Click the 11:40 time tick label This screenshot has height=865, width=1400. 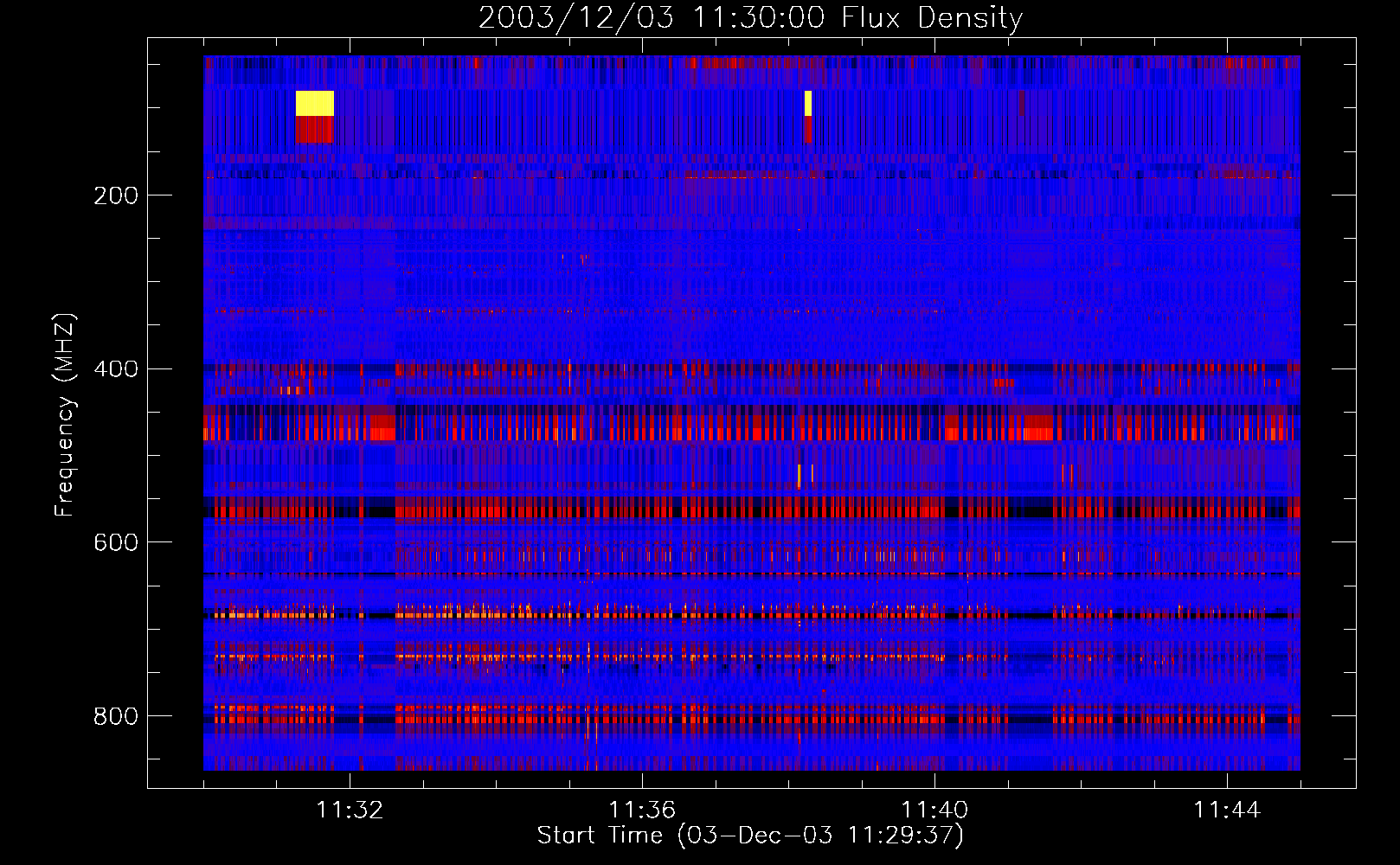point(934,811)
